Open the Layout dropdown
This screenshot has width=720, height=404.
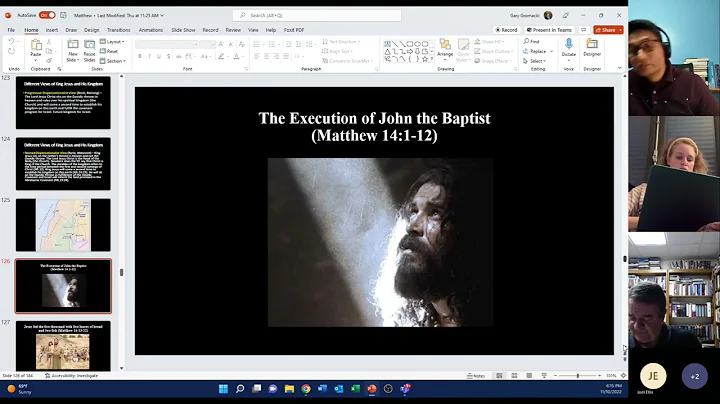click(112, 41)
